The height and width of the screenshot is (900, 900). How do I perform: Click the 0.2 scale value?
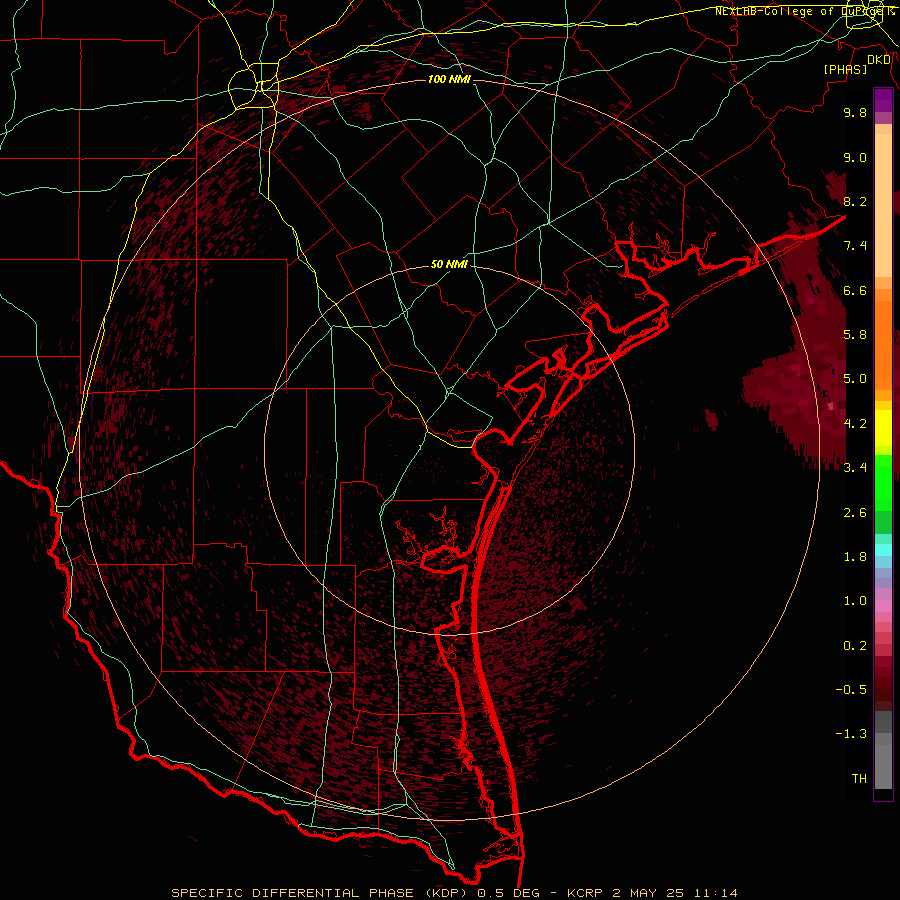[855, 646]
